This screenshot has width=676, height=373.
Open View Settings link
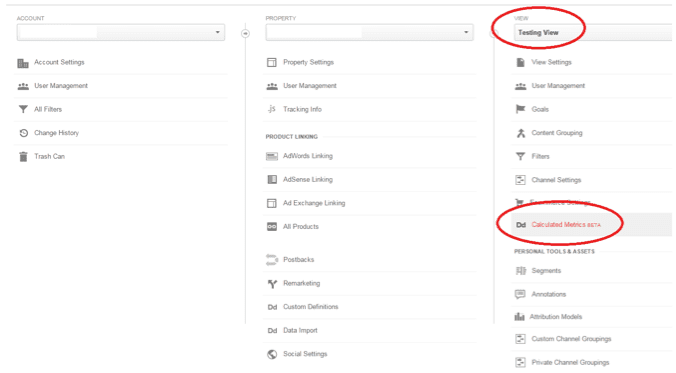(551, 62)
